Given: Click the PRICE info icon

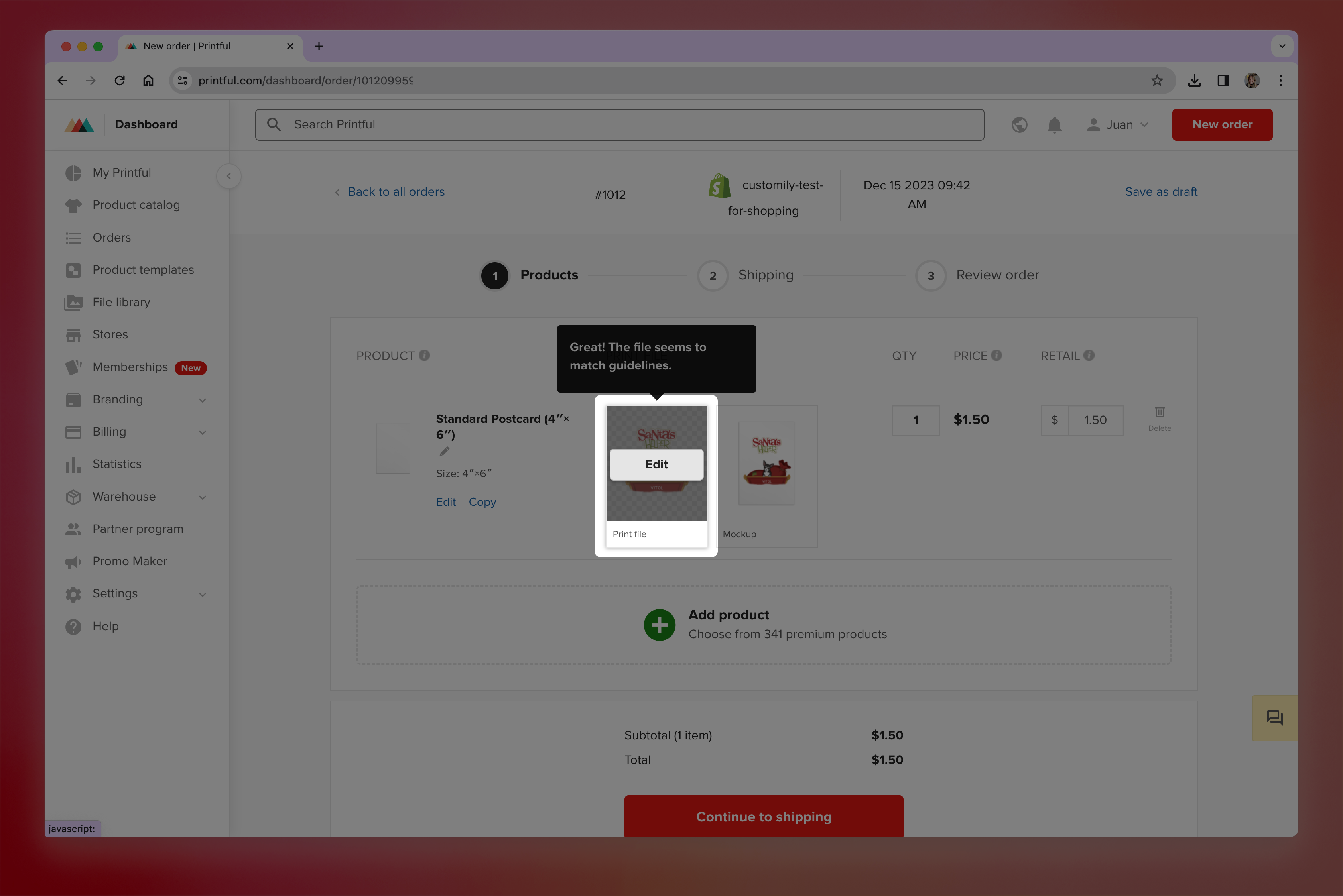Looking at the screenshot, I should (x=996, y=356).
